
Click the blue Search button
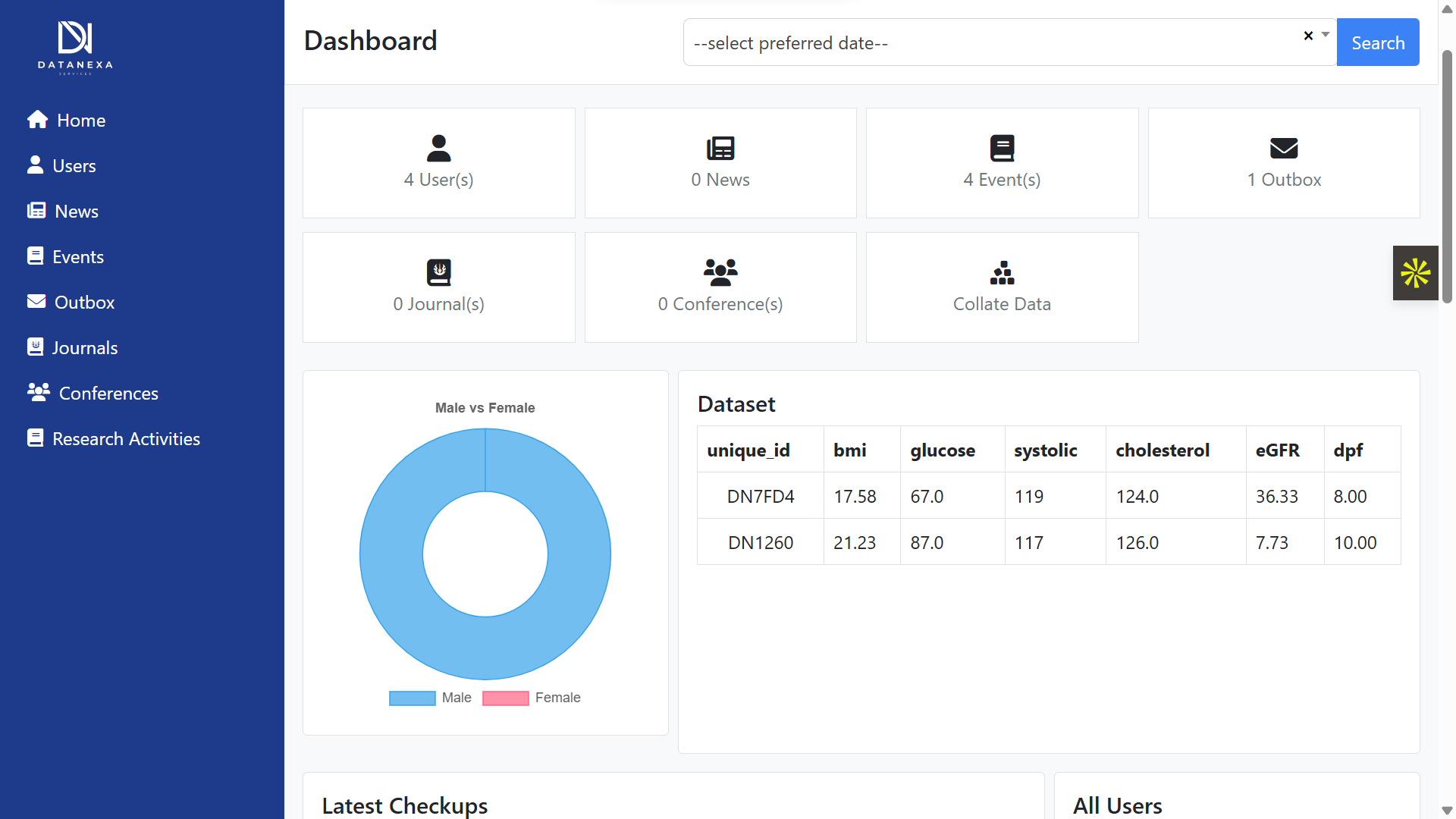pos(1378,42)
